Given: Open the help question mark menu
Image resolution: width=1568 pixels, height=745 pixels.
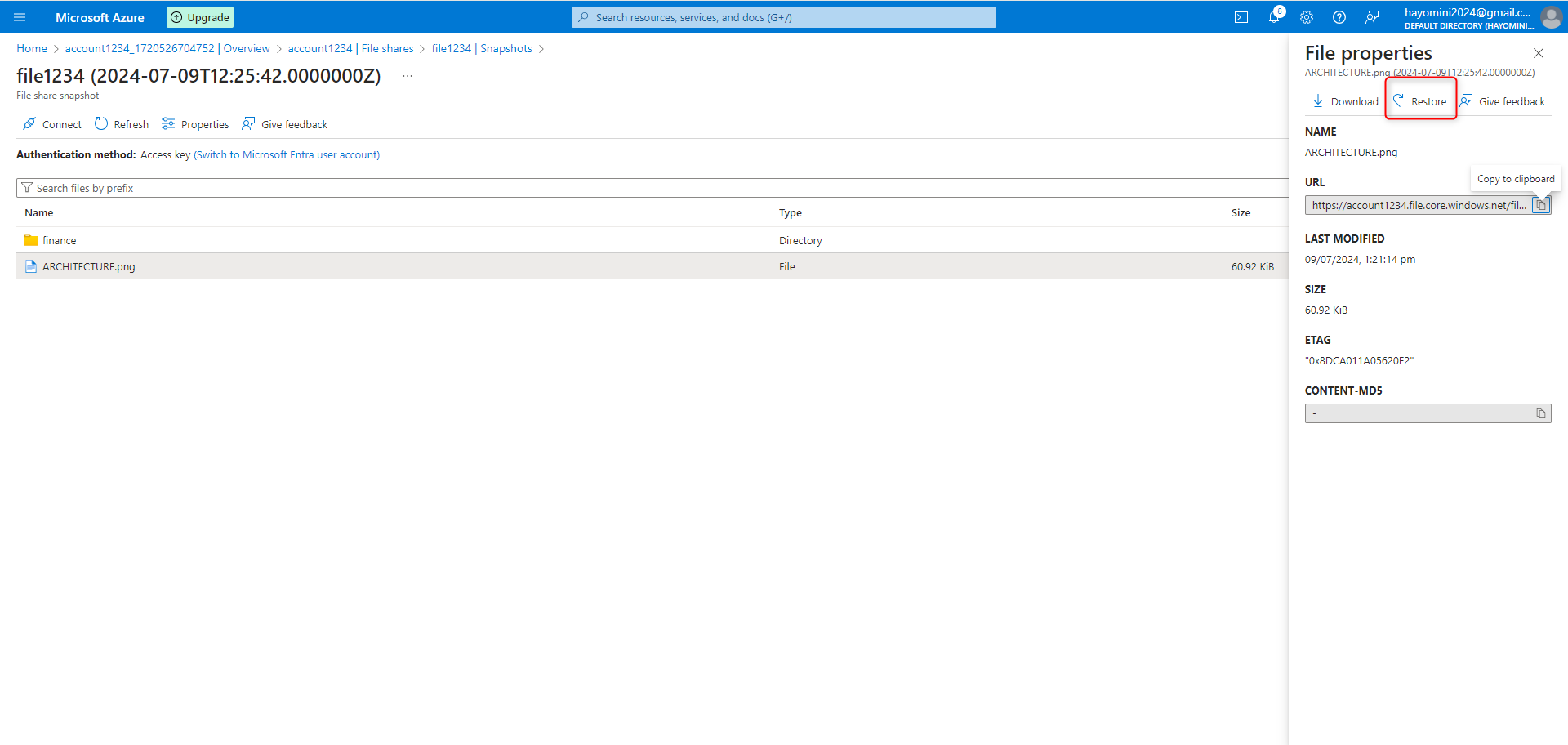Looking at the screenshot, I should pyautogui.click(x=1339, y=17).
